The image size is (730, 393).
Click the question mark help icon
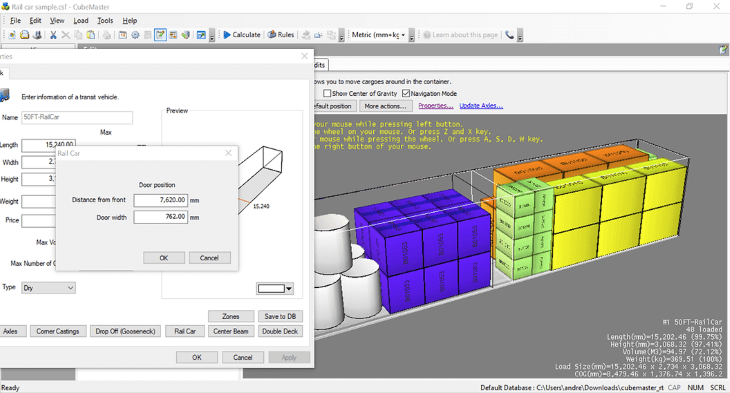coord(426,35)
